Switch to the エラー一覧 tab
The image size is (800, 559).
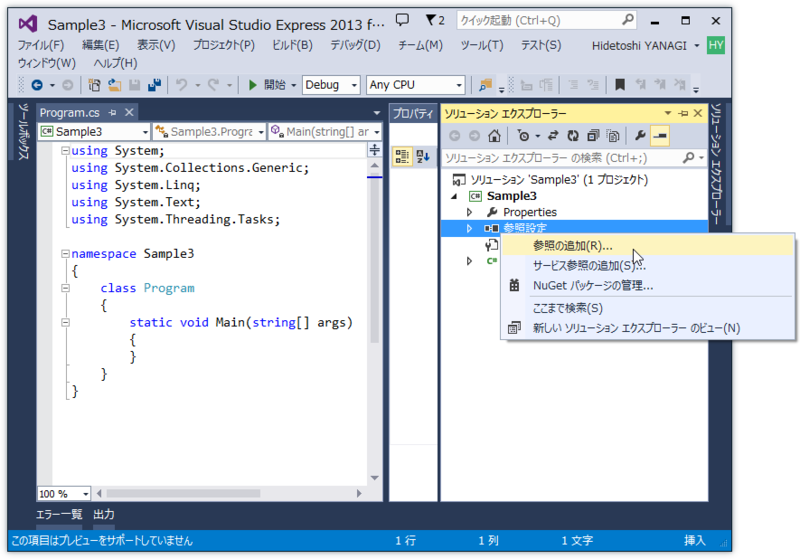(59, 514)
